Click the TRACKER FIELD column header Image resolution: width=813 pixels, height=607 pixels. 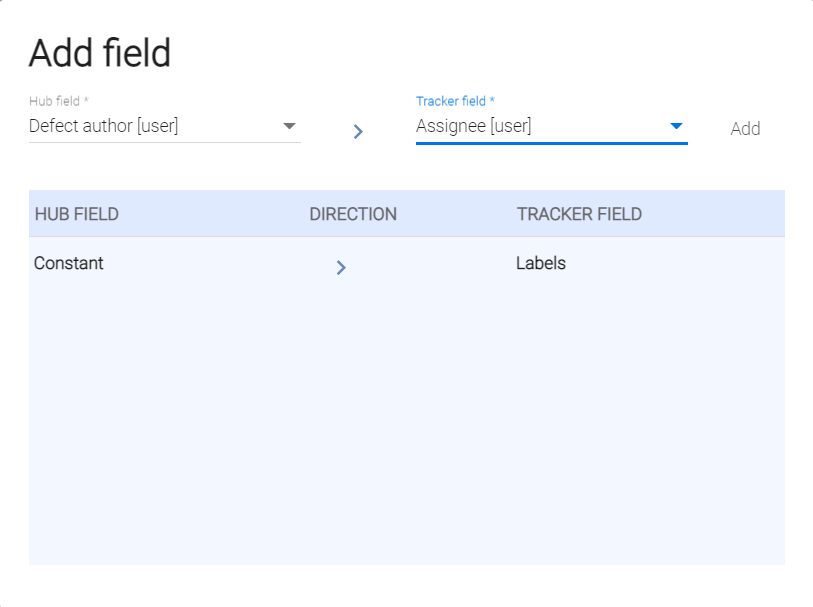579,214
